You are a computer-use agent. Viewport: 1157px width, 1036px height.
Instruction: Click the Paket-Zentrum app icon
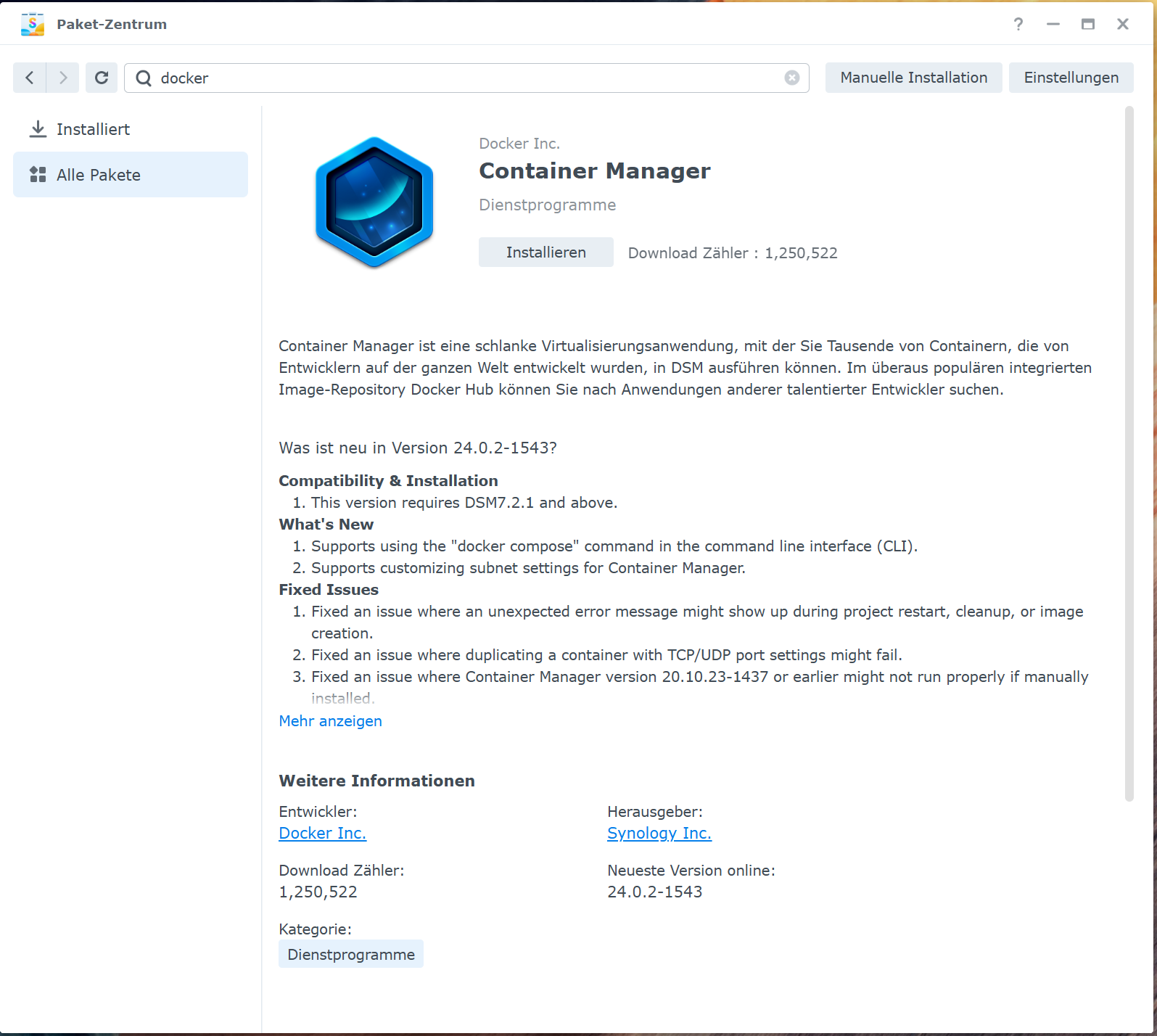coord(33,24)
